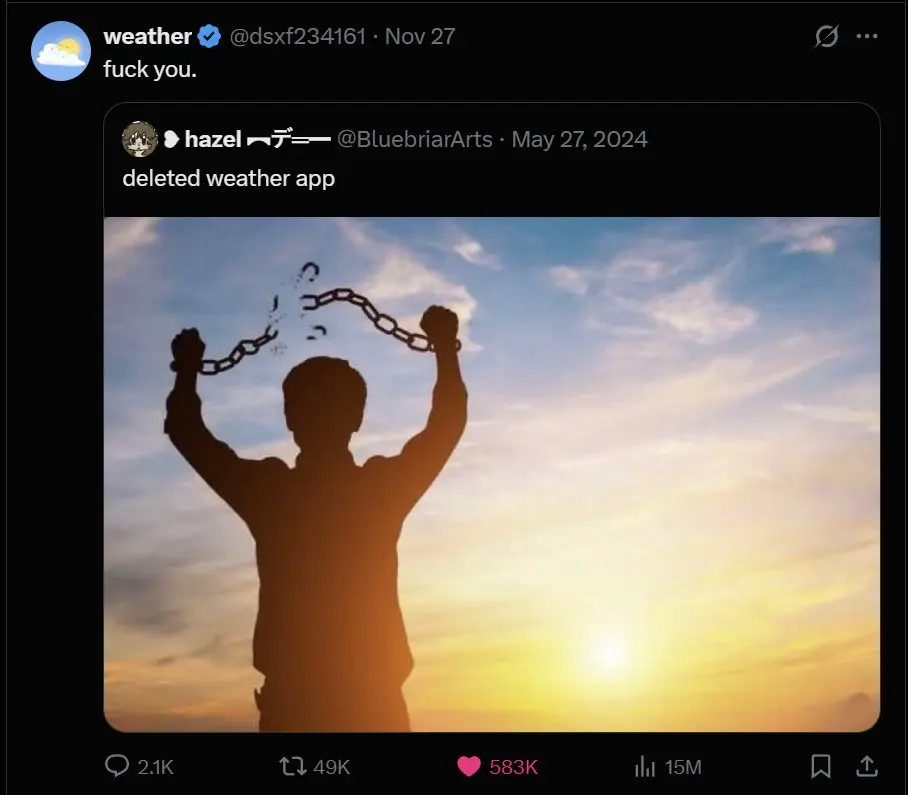Screen dimensions: 908x795
Task: Click the "weather" display name
Action: click(147, 37)
